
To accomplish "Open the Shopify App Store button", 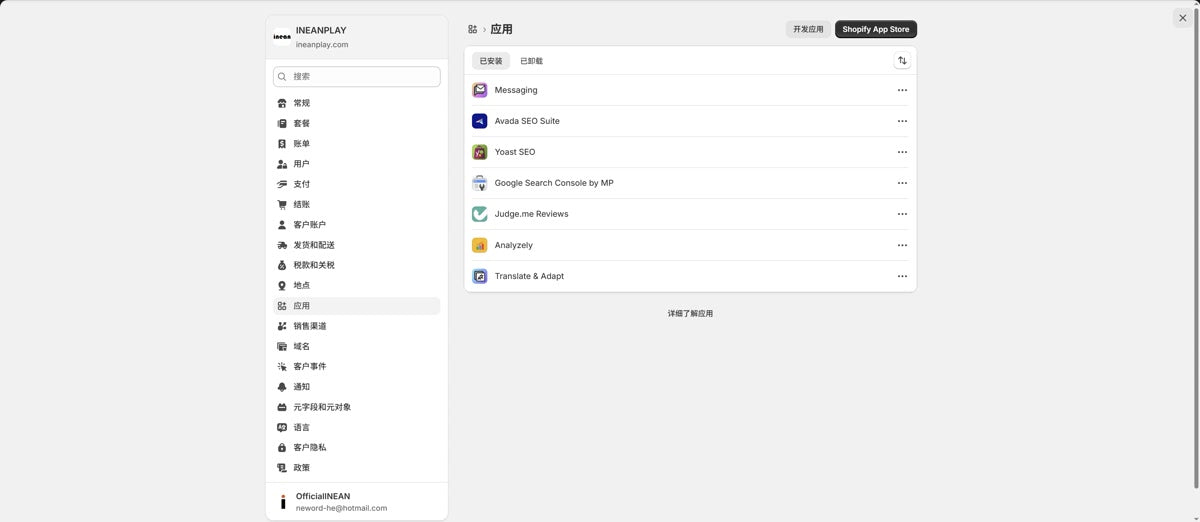I will coord(876,29).
